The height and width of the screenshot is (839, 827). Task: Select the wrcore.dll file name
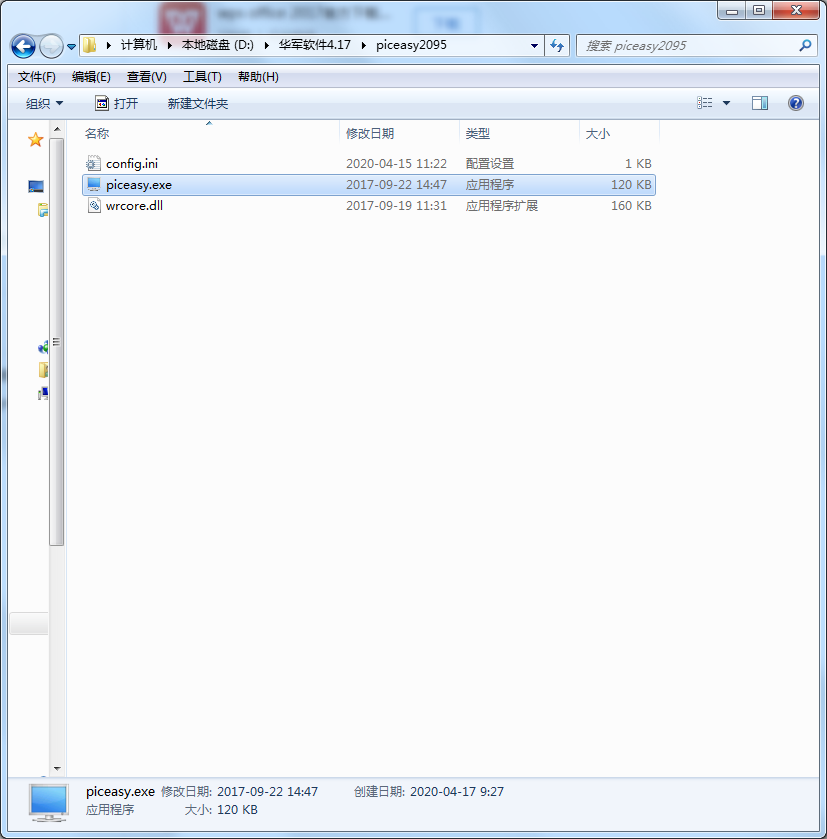[134, 205]
